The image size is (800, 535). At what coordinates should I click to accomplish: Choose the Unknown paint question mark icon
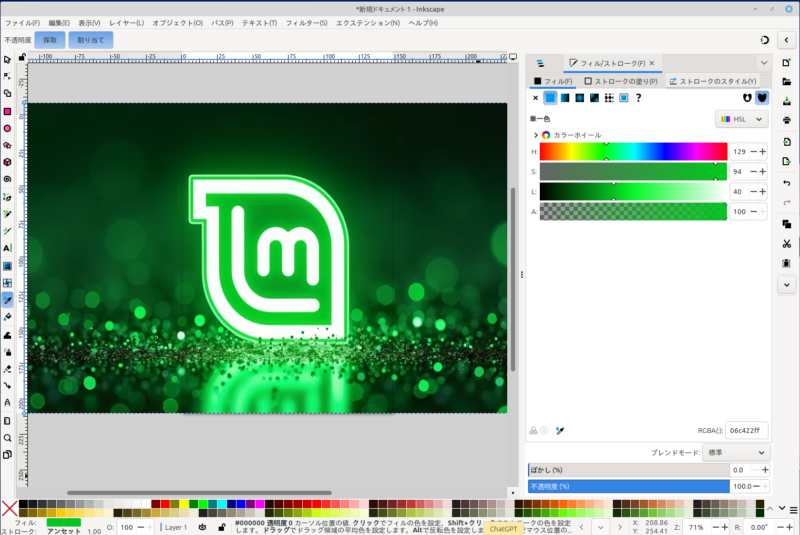click(x=639, y=98)
